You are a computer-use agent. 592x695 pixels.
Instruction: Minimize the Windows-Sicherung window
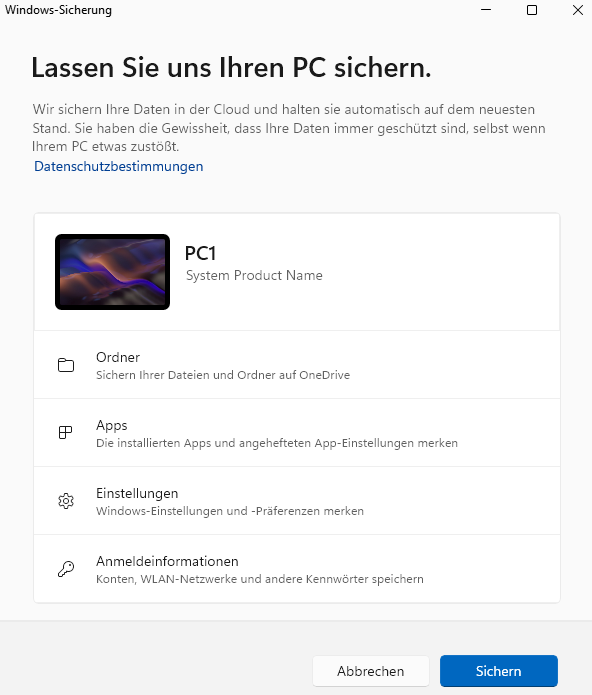click(x=486, y=10)
